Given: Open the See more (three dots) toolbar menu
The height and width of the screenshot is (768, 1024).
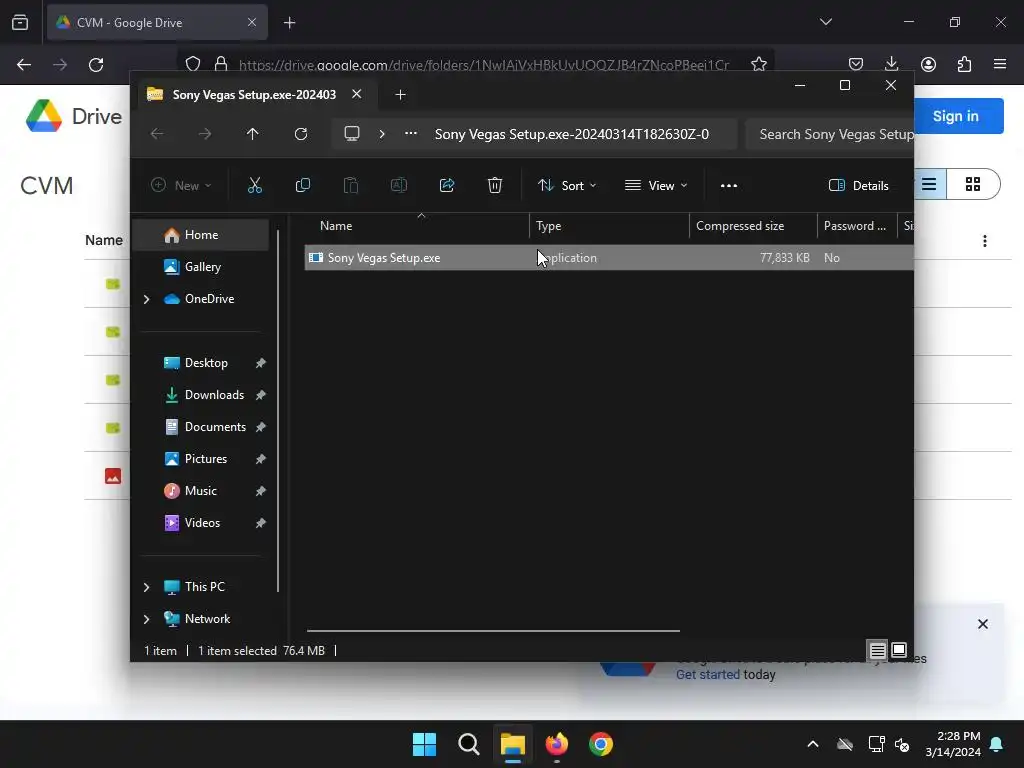Looking at the screenshot, I should click(x=729, y=185).
